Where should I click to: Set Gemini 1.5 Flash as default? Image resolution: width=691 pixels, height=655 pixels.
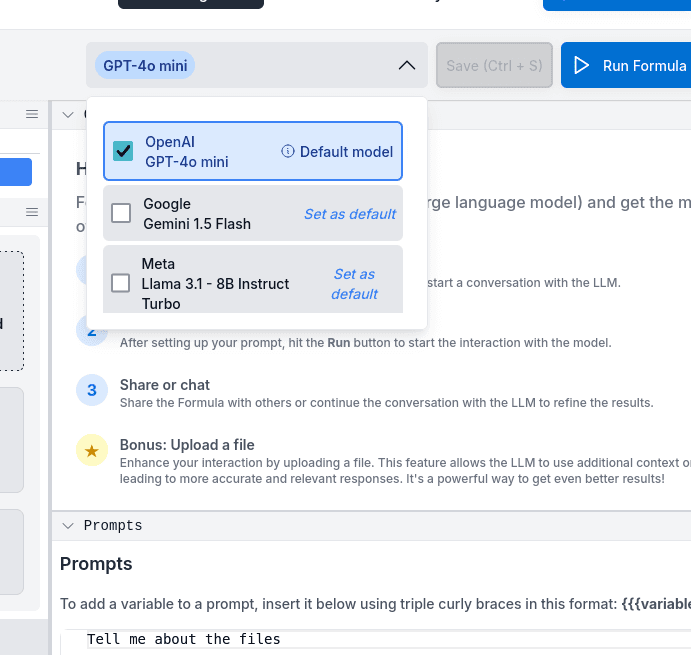point(350,214)
